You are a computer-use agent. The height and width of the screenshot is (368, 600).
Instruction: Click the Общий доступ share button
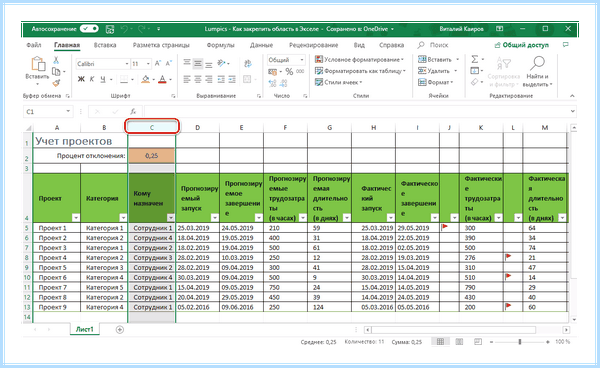522,45
